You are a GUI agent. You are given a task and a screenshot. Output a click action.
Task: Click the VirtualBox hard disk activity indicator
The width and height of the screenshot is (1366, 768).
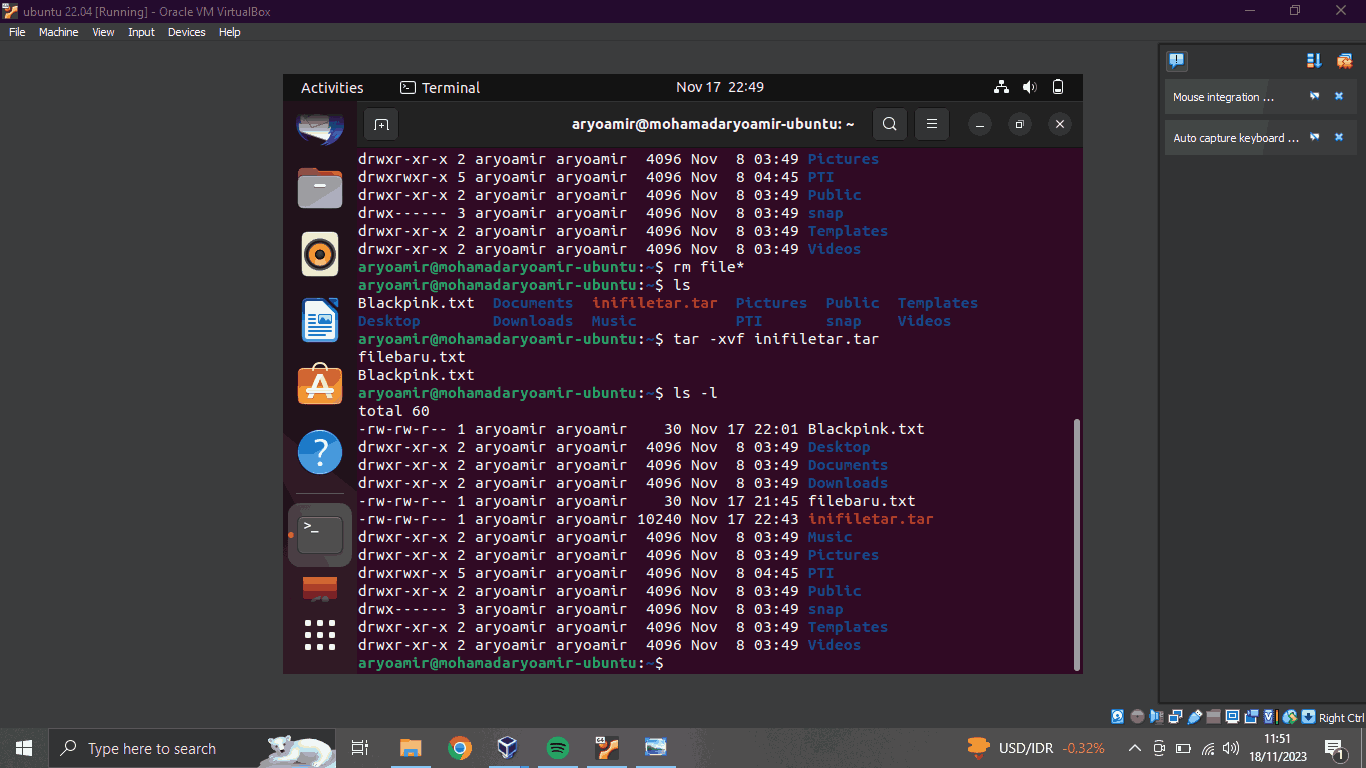click(x=1118, y=717)
